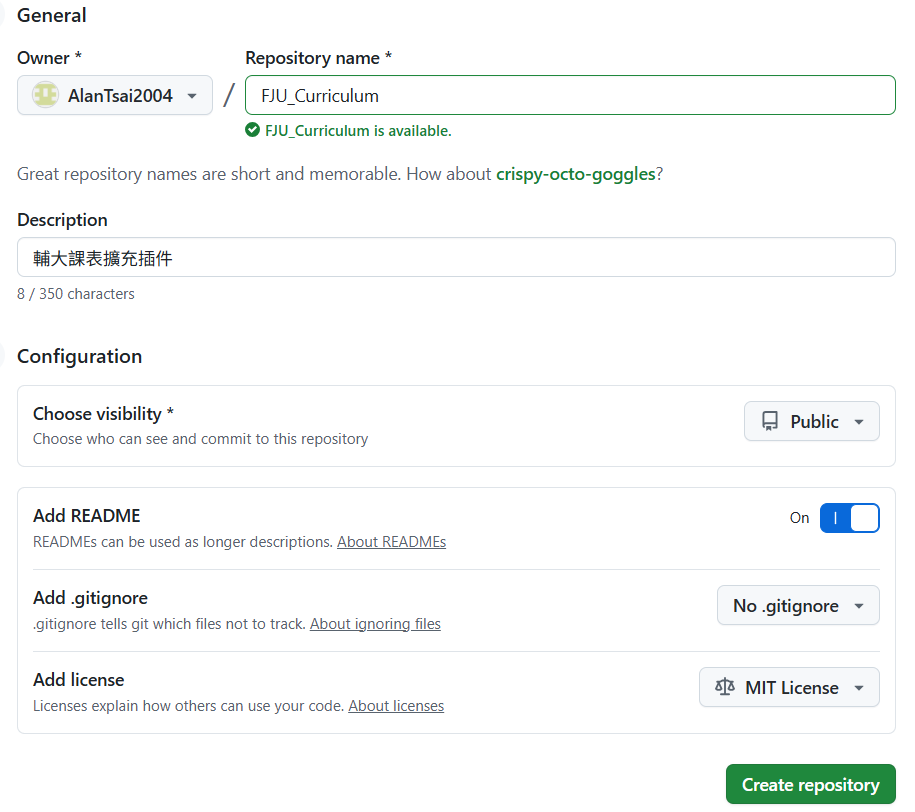Image resolution: width=915 pixels, height=812 pixels.
Task: Open the MIT License dropdown
Action: click(789, 687)
